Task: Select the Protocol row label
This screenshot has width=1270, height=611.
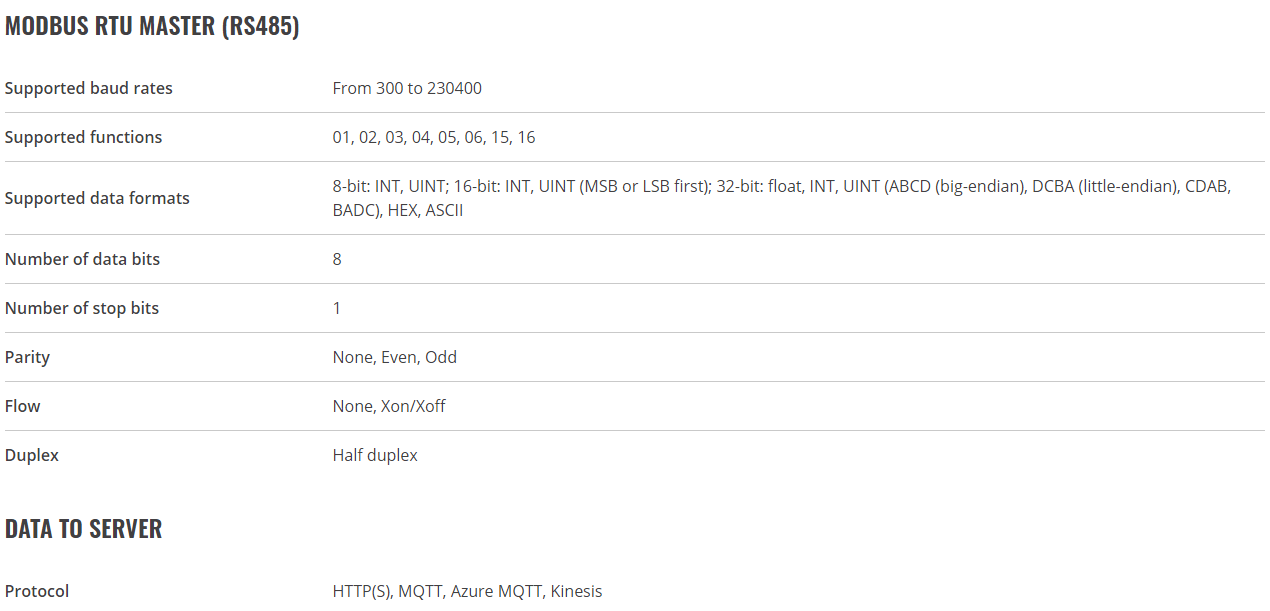Action: (37, 591)
